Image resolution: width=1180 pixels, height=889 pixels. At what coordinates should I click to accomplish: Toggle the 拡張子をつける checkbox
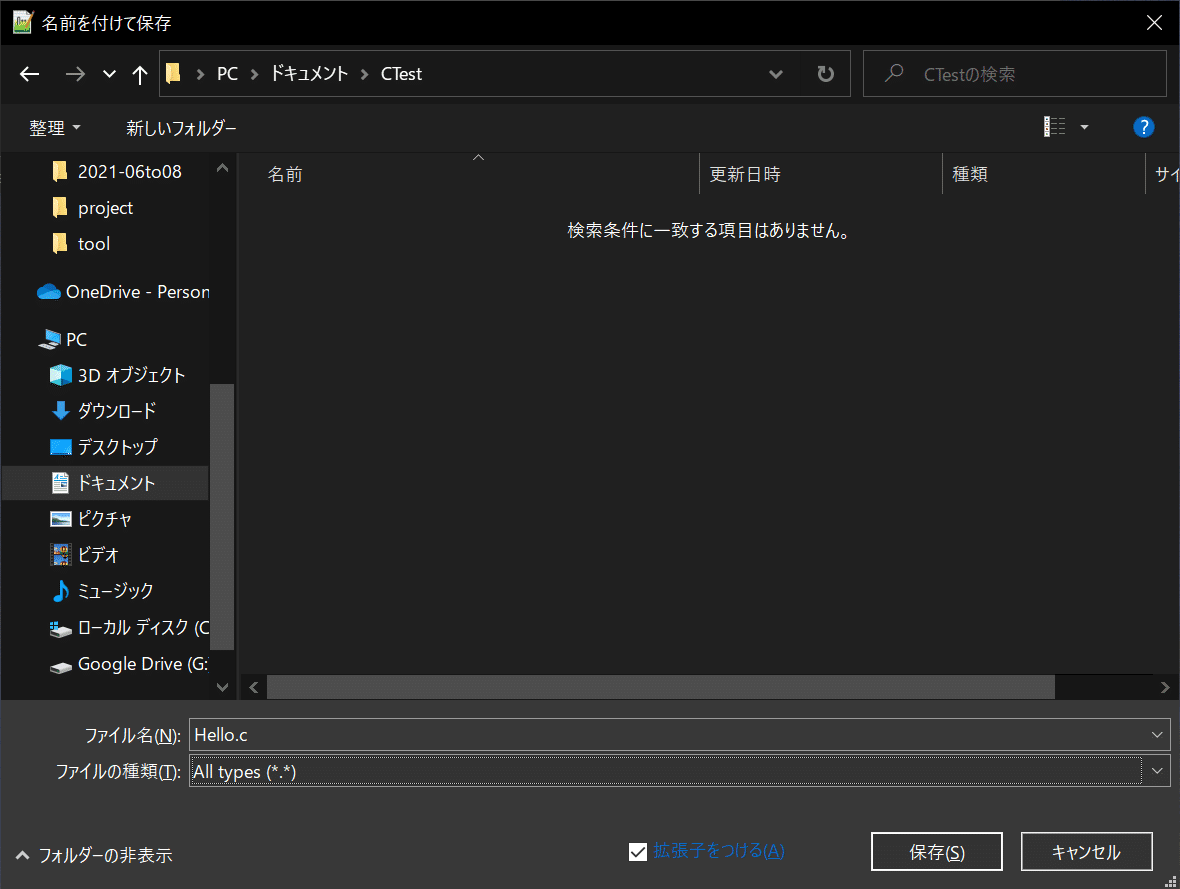(x=637, y=852)
